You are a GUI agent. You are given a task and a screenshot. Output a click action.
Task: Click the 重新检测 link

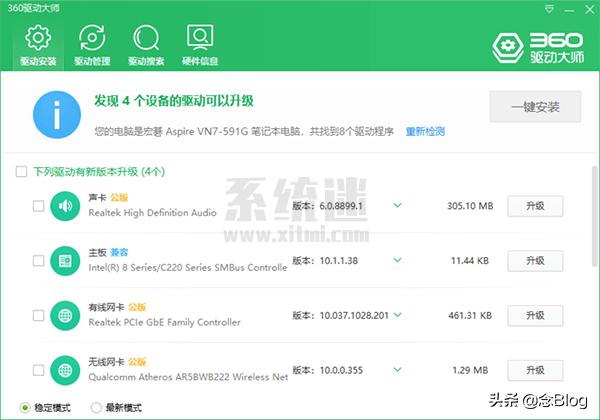coord(425,132)
